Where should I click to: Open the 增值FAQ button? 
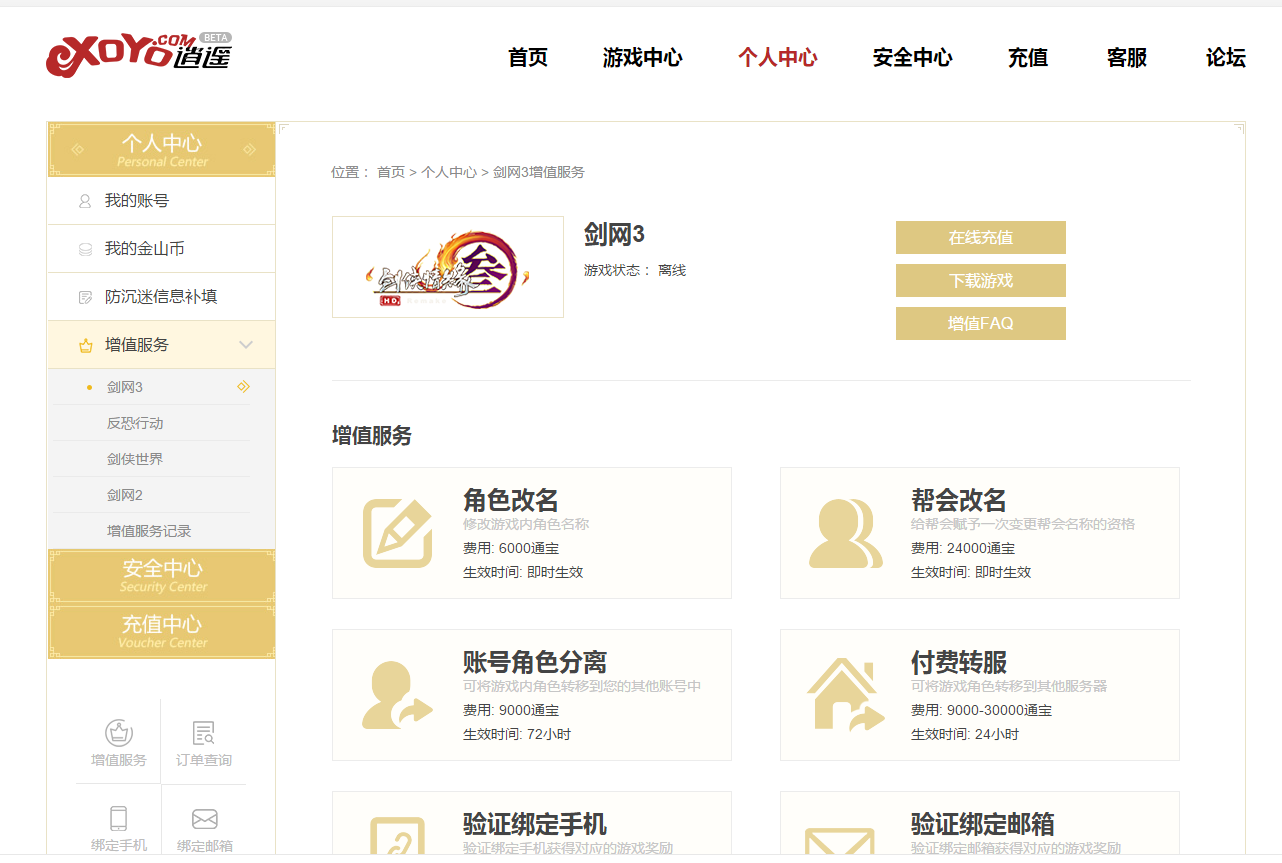(x=981, y=324)
